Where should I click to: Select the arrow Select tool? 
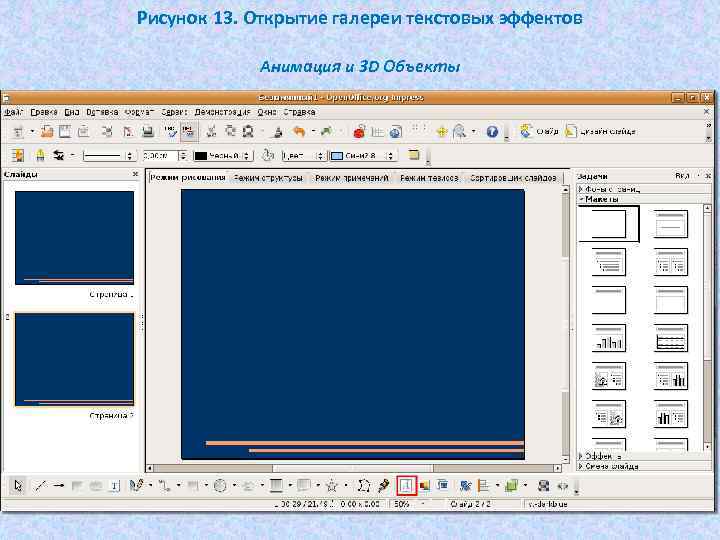(18, 485)
